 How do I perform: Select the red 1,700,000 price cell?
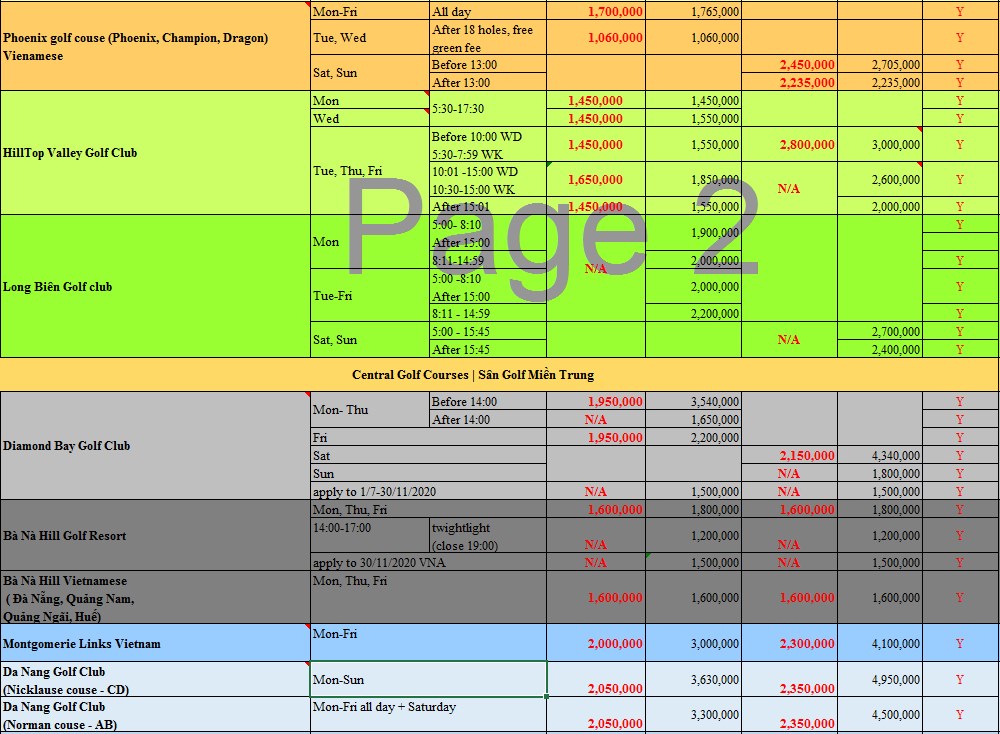coord(596,11)
